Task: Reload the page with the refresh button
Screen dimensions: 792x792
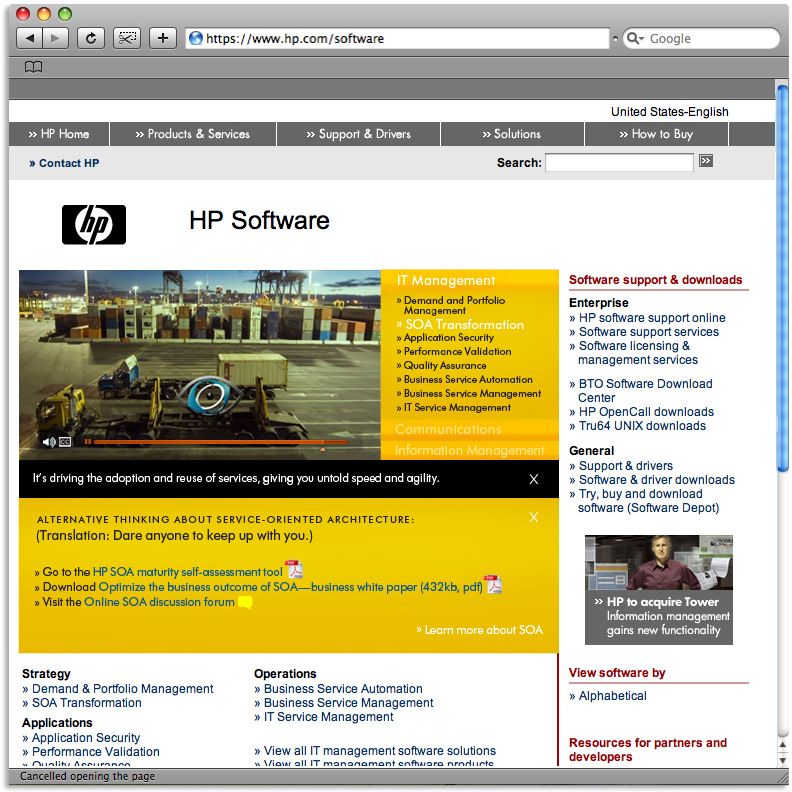Action: tap(91, 38)
